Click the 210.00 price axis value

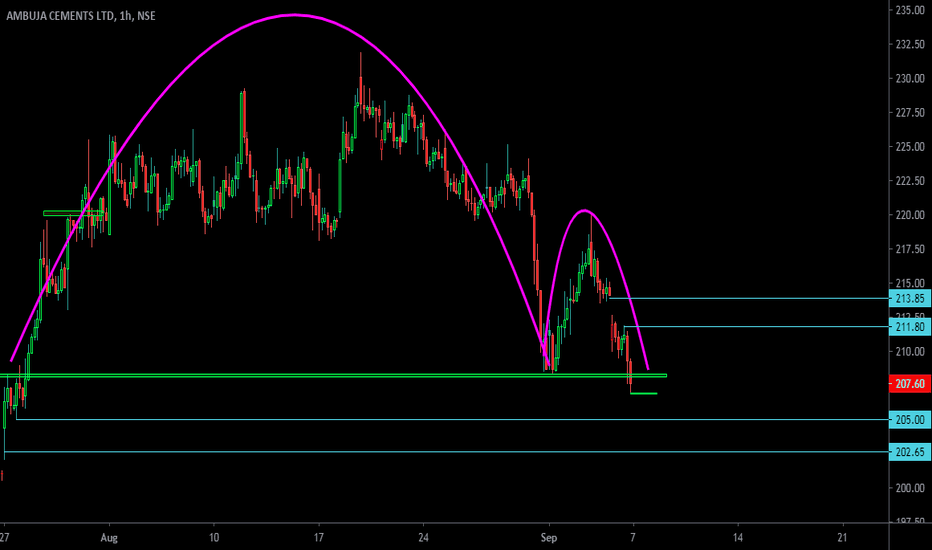910,351
